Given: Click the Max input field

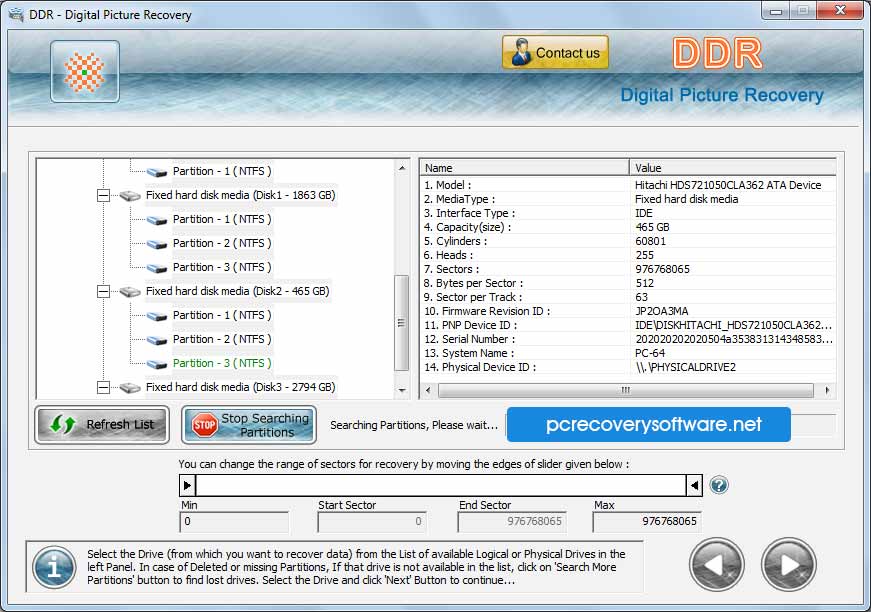Looking at the screenshot, I should point(647,521).
